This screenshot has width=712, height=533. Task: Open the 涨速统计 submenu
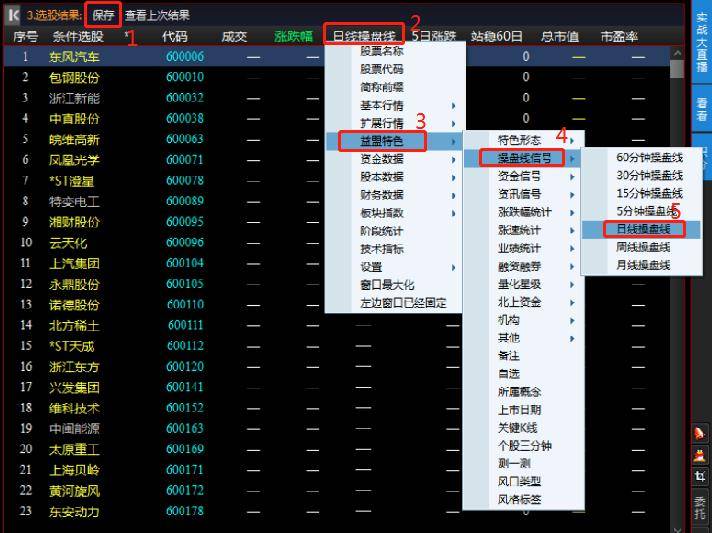click(524, 230)
